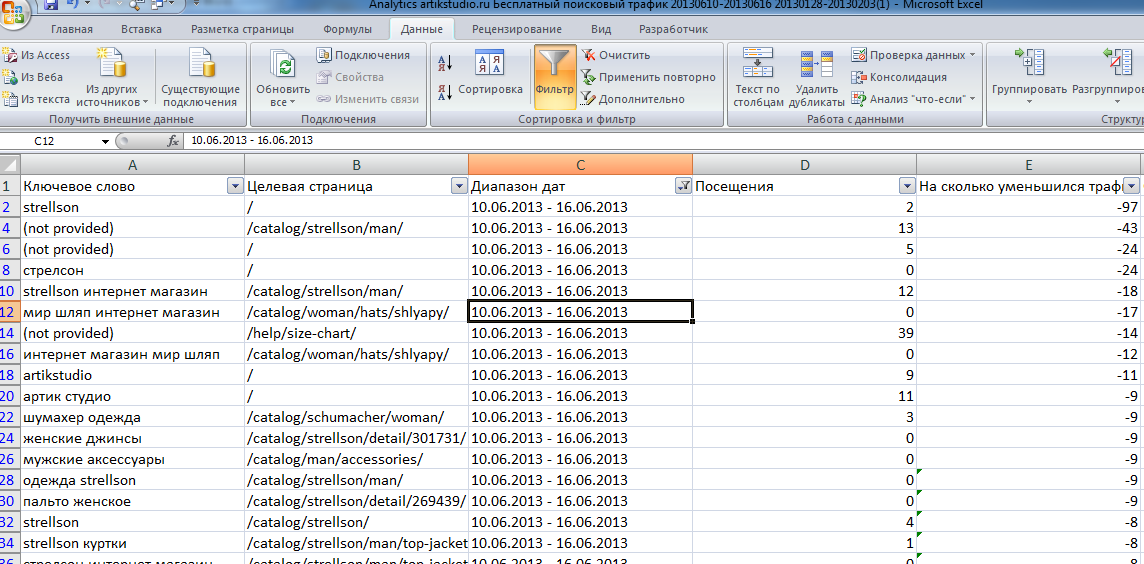
Task: Select cell 'мир шляп интернет магазин'
Action: (132, 312)
